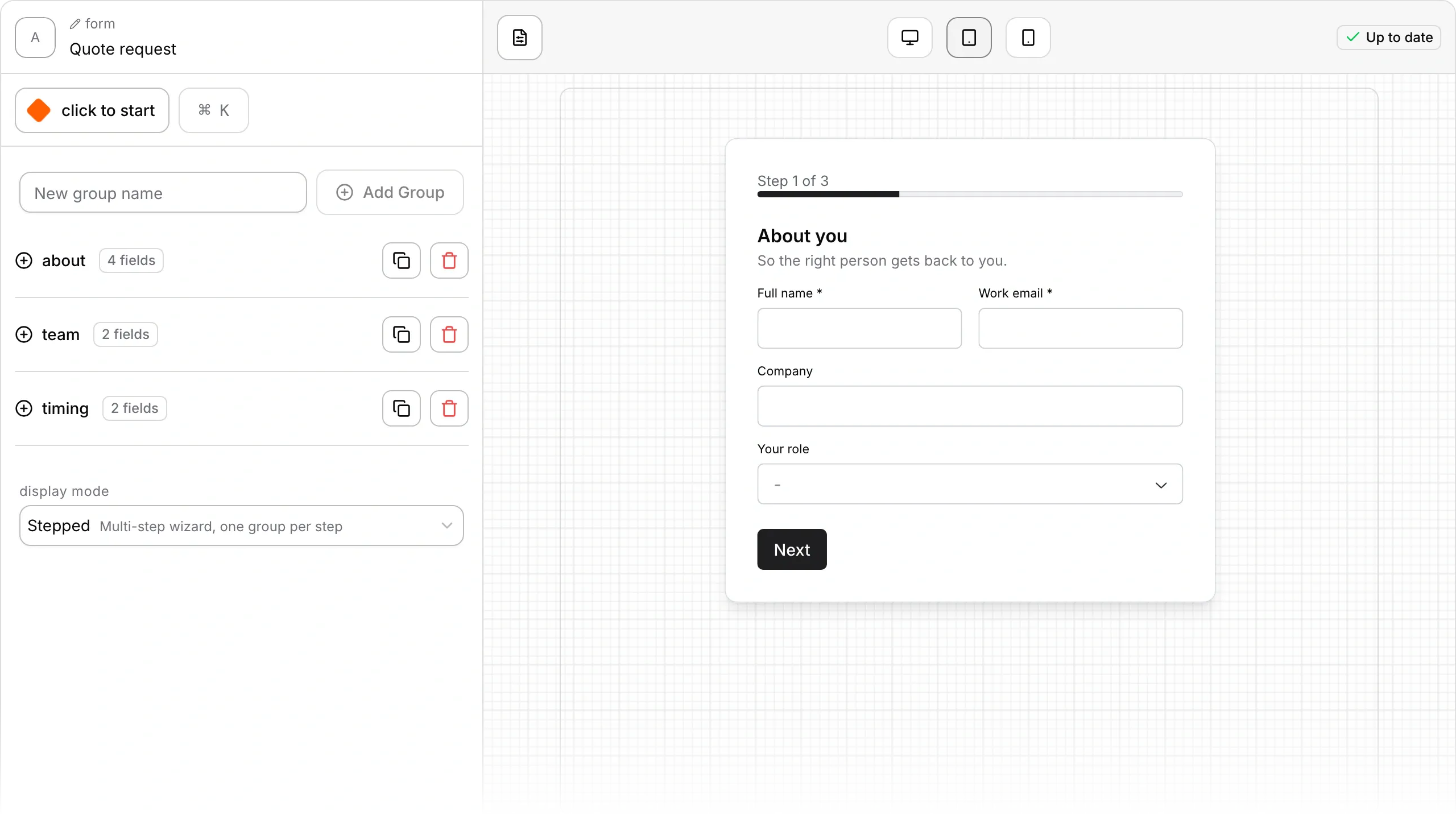Expand the team group plus icon
The height and width of the screenshot is (819, 1456).
point(24,334)
